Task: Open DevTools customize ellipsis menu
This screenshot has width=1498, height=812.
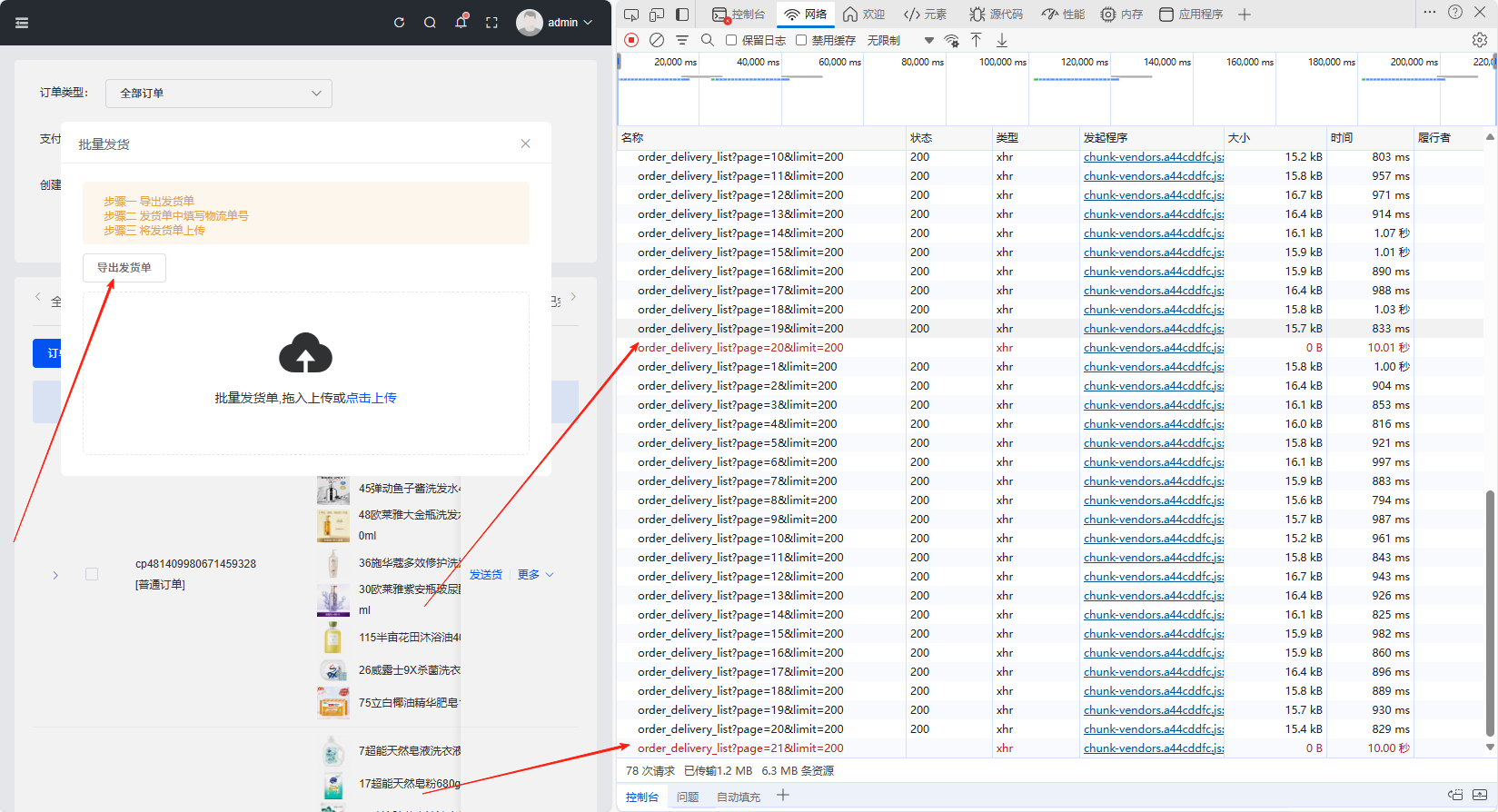Action: [1430, 12]
